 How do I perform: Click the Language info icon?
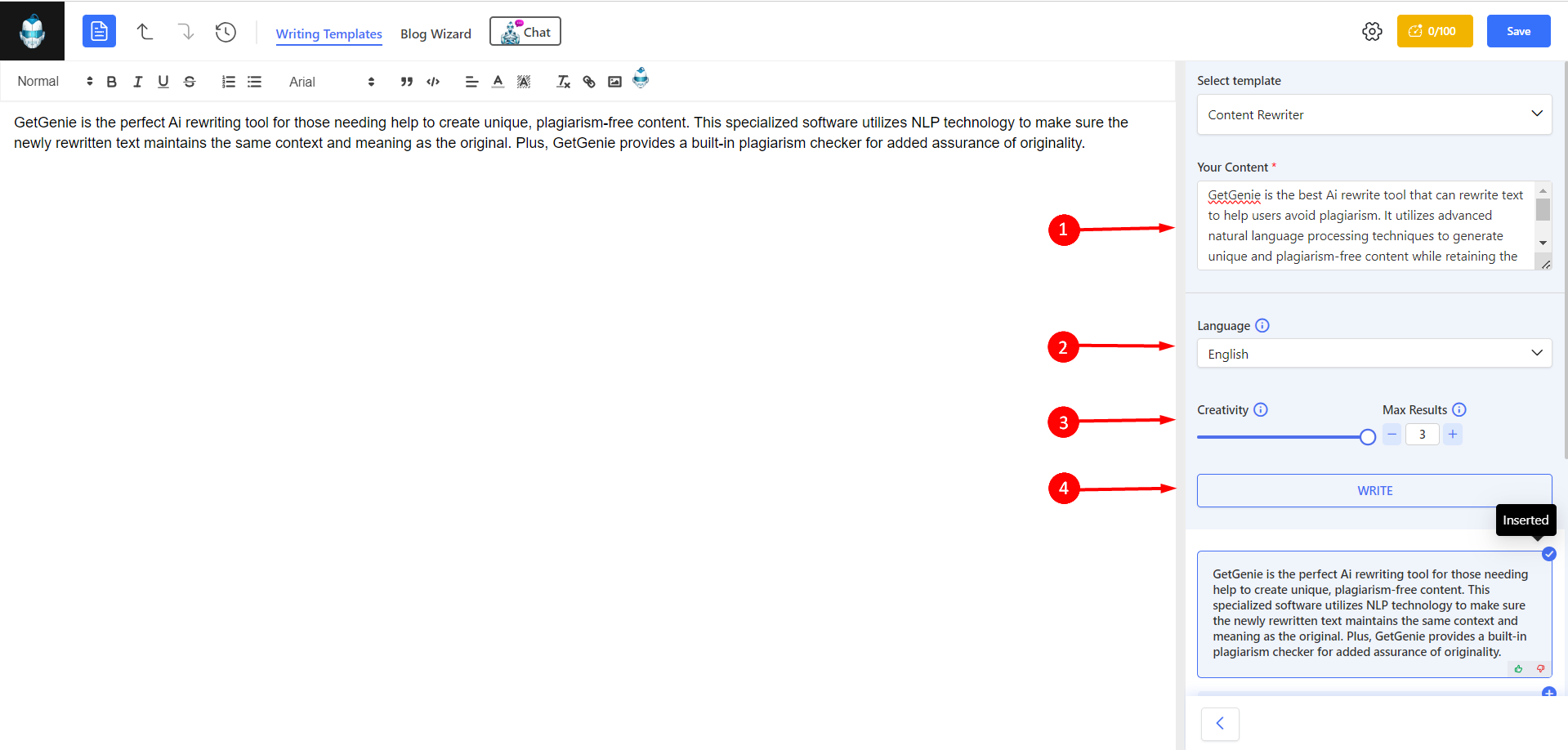coord(1262,325)
